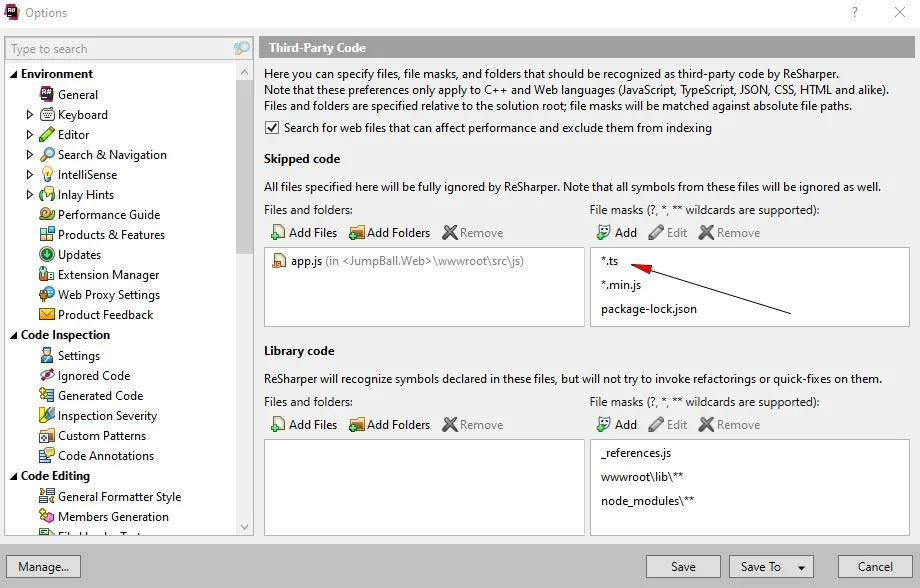The width and height of the screenshot is (920, 588).
Task: Open the Manage... button
Action: pyautogui.click(x=43, y=567)
